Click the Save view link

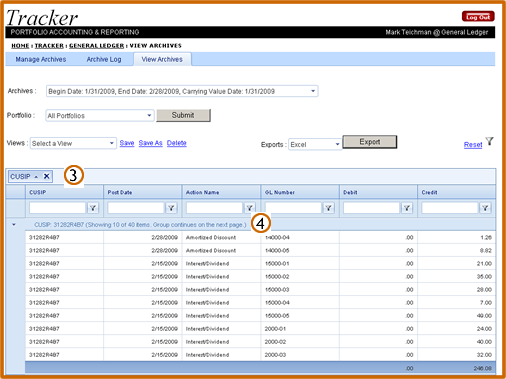tap(127, 143)
